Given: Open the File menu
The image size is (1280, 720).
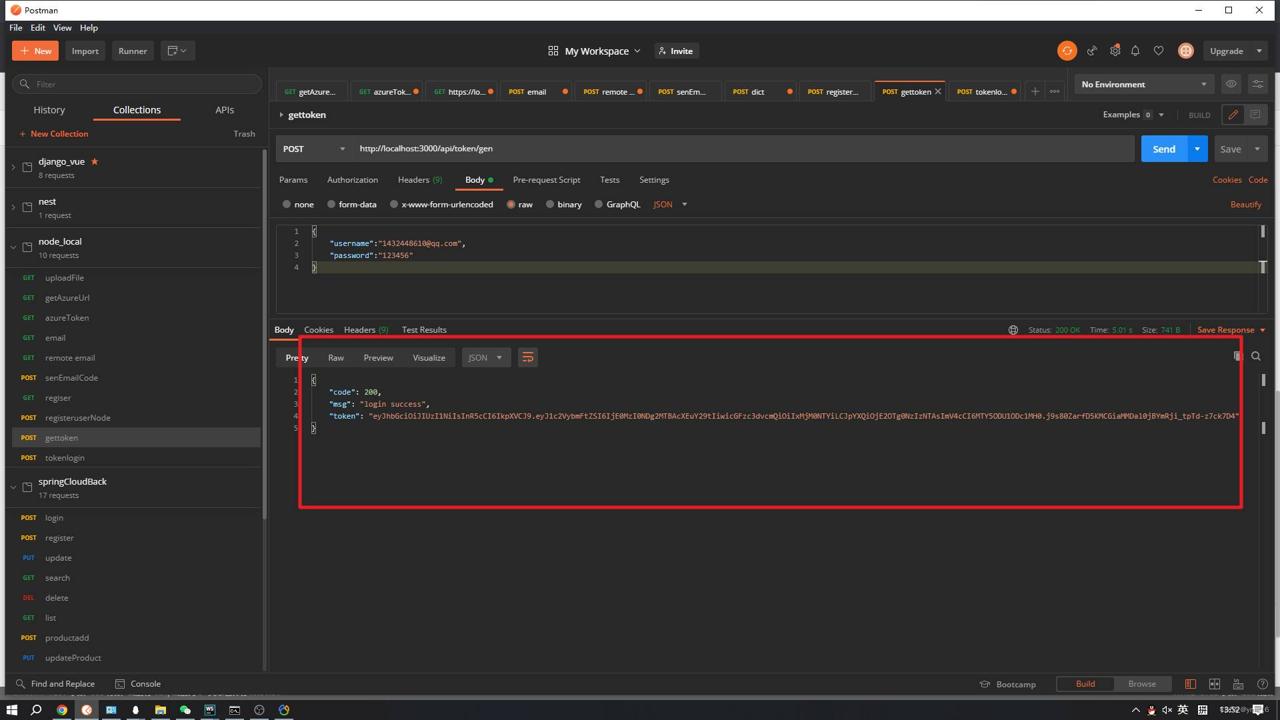Looking at the screenshot, I should point(16,28).
